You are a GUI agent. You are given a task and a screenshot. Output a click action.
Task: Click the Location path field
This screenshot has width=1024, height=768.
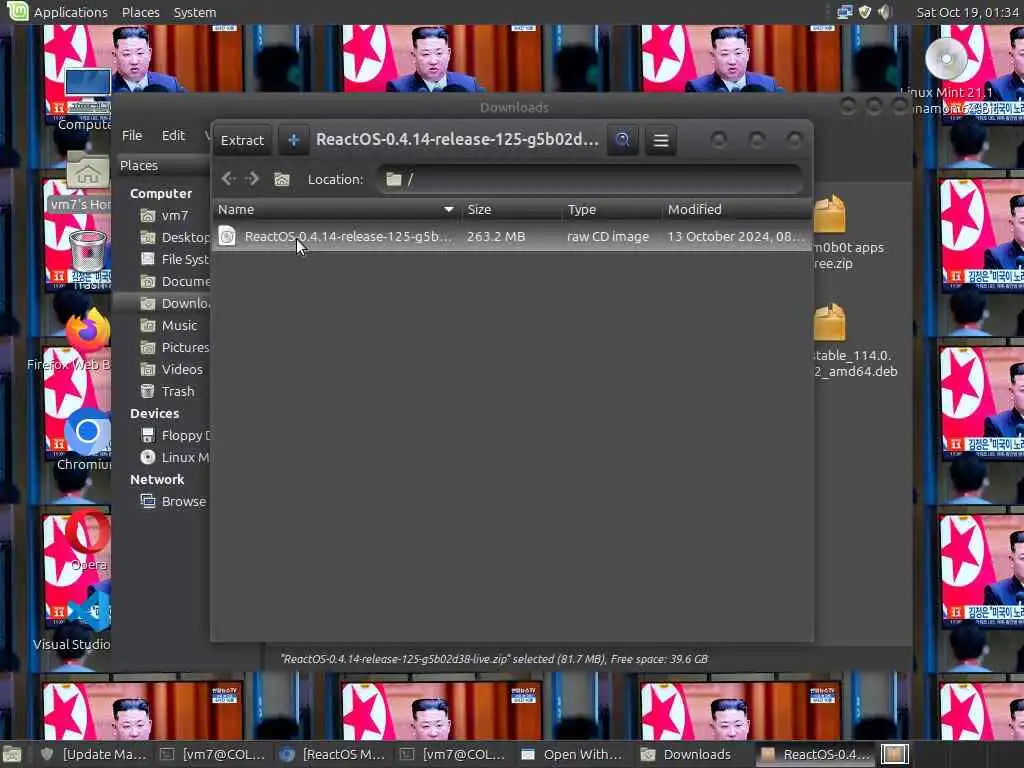pos(590,179)
